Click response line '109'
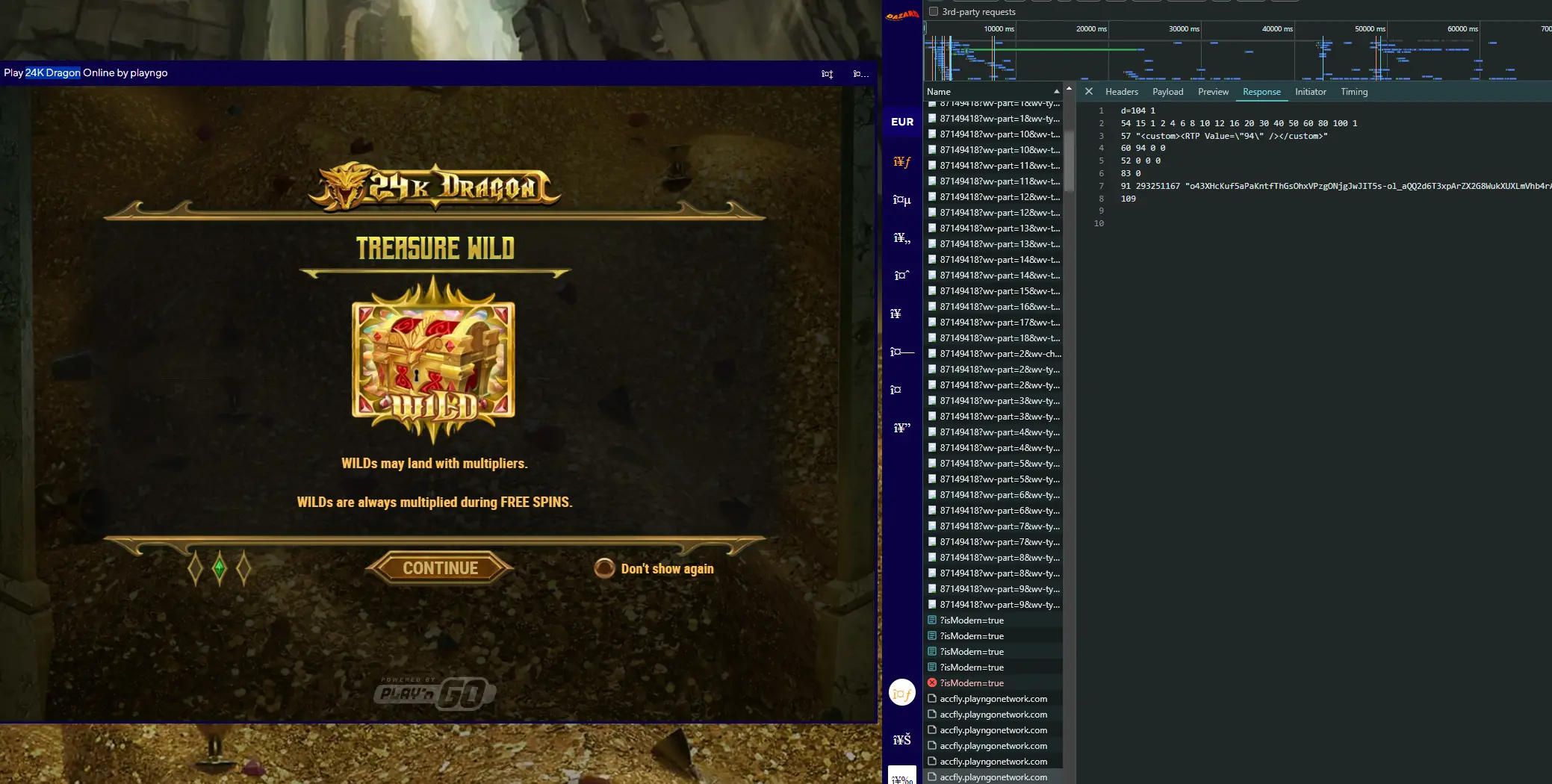This screenshot has height=784, width=1552. pyautogui.click(x=1128, y=199)
